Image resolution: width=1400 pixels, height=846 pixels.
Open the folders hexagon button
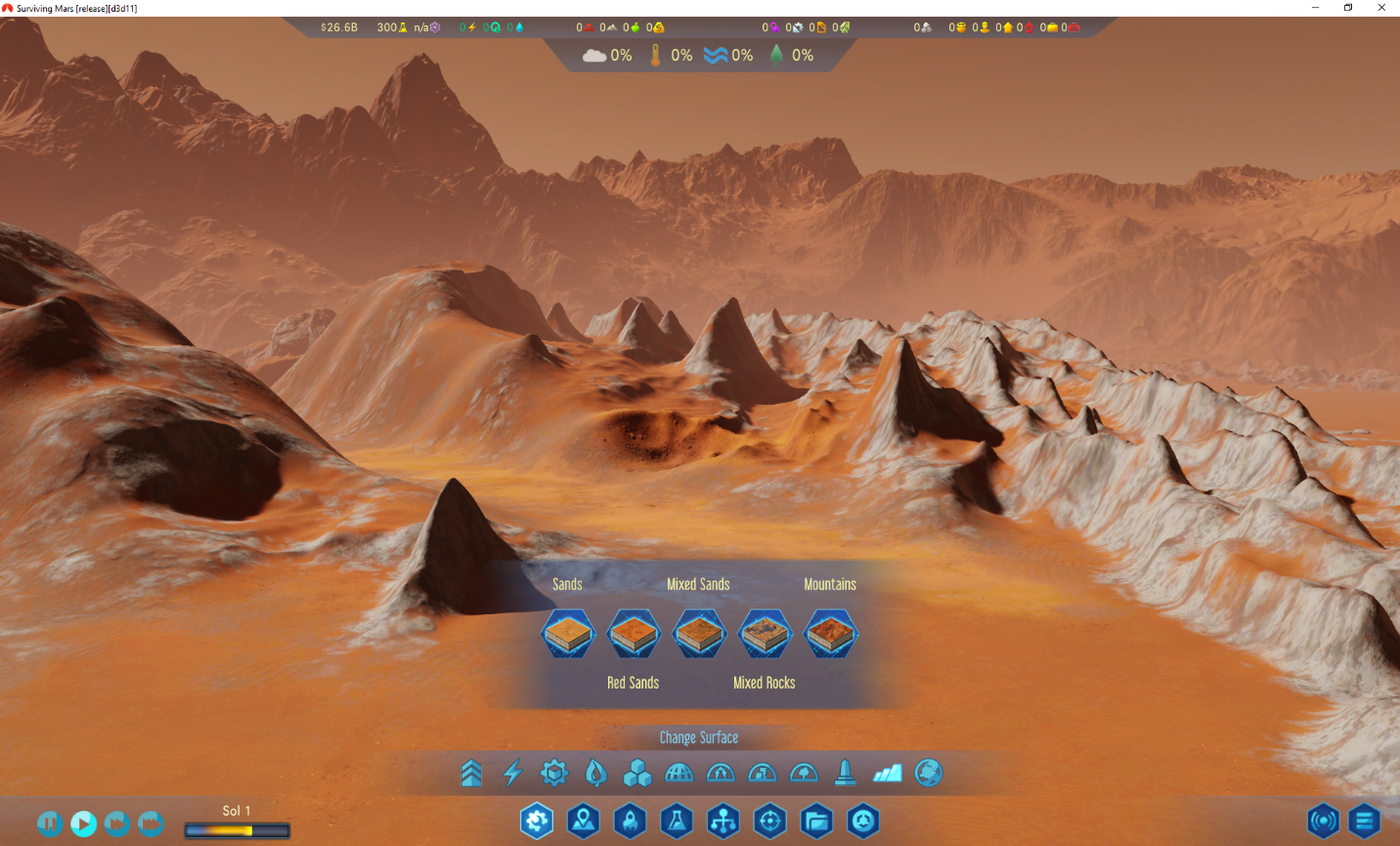click(816, 821)
